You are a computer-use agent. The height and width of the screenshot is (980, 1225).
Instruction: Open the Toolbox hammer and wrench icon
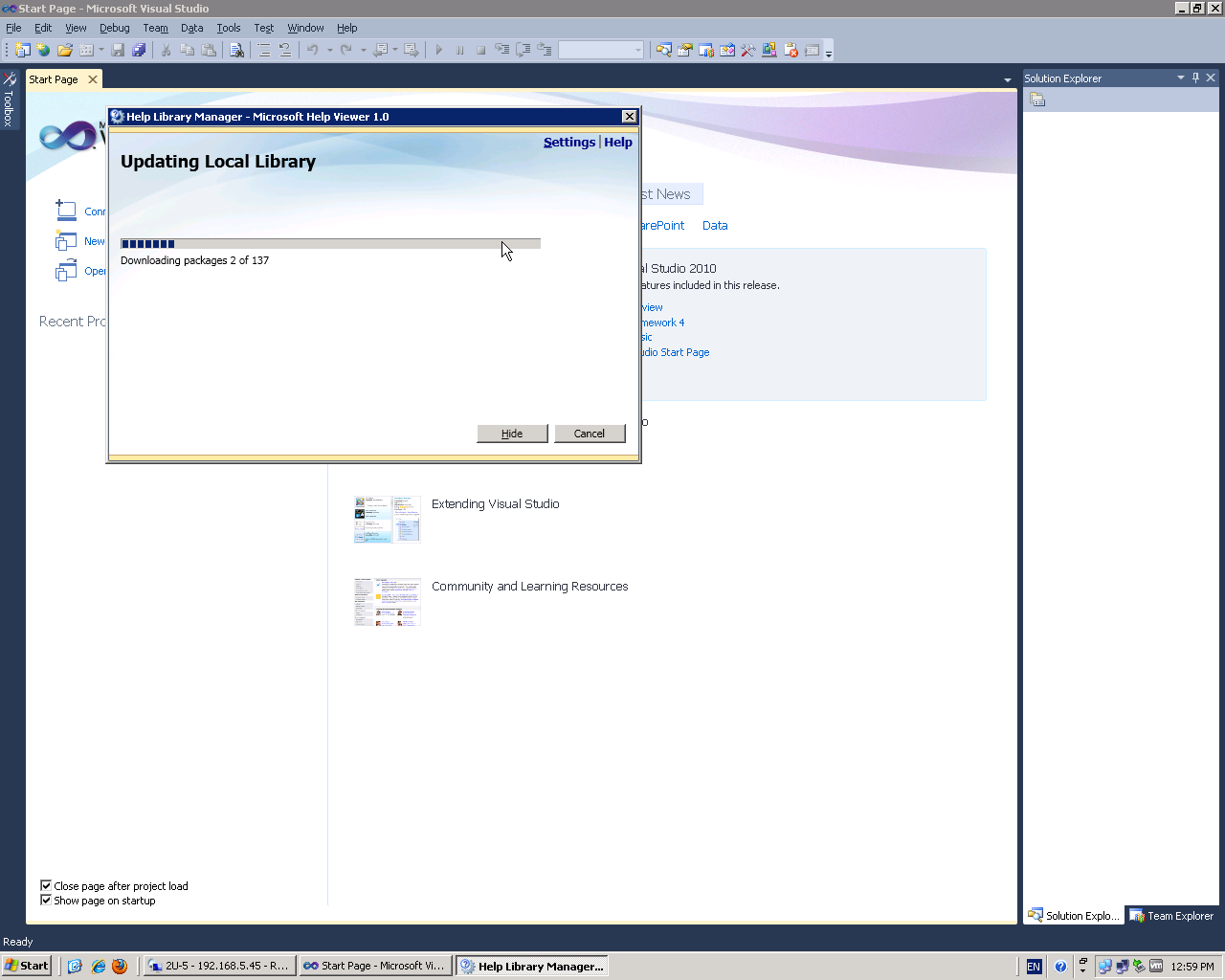coord(747,50)
